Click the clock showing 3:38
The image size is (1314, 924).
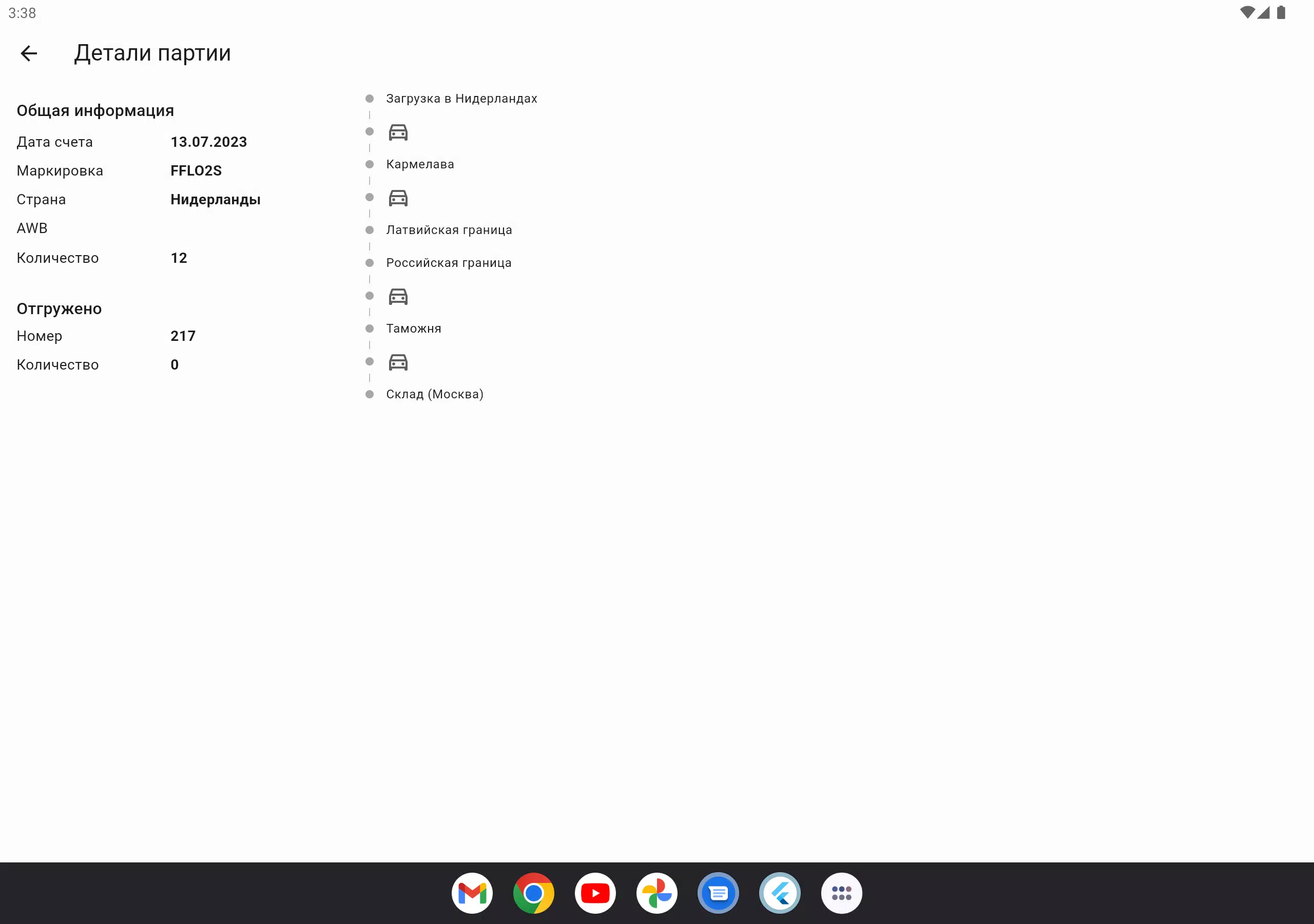tap(22, 13)
